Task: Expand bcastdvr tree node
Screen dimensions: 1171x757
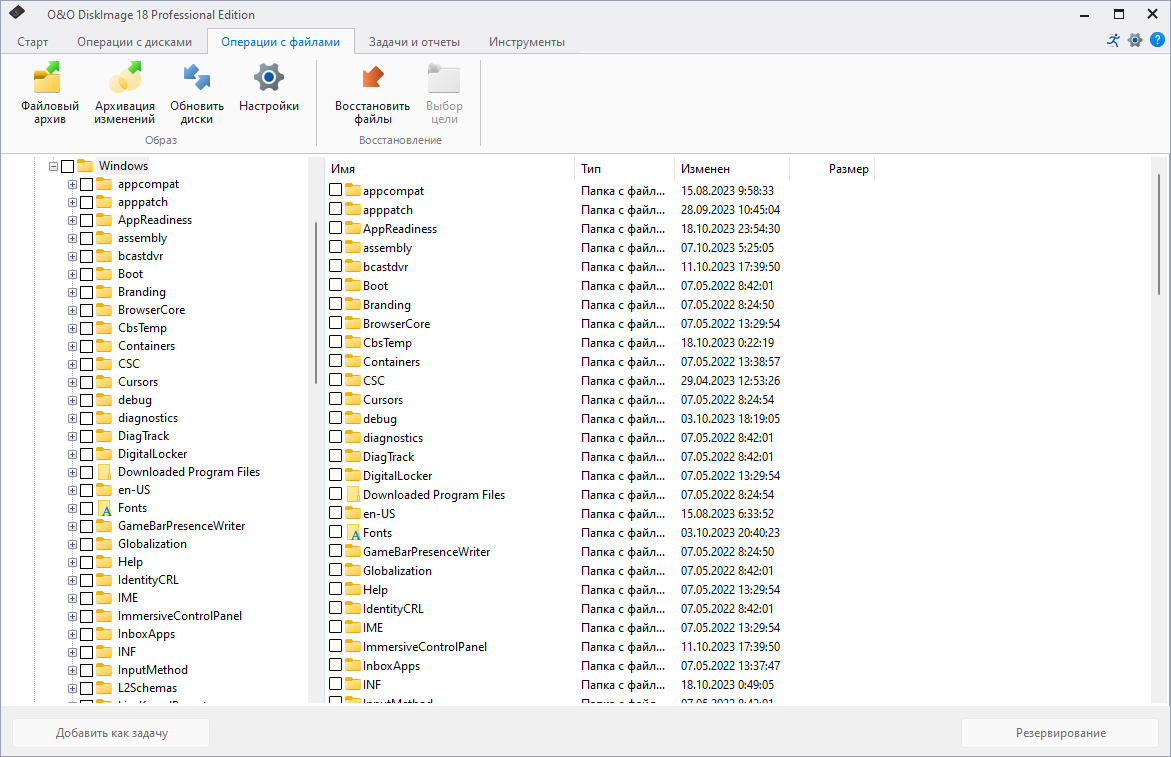Action: (72, 256)
